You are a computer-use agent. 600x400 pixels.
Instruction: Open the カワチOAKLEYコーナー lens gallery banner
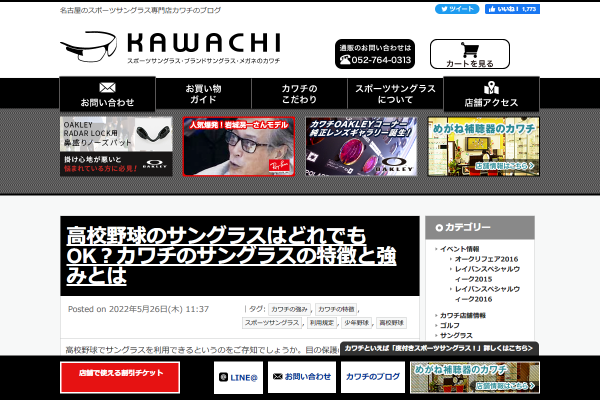coord(361,147)
